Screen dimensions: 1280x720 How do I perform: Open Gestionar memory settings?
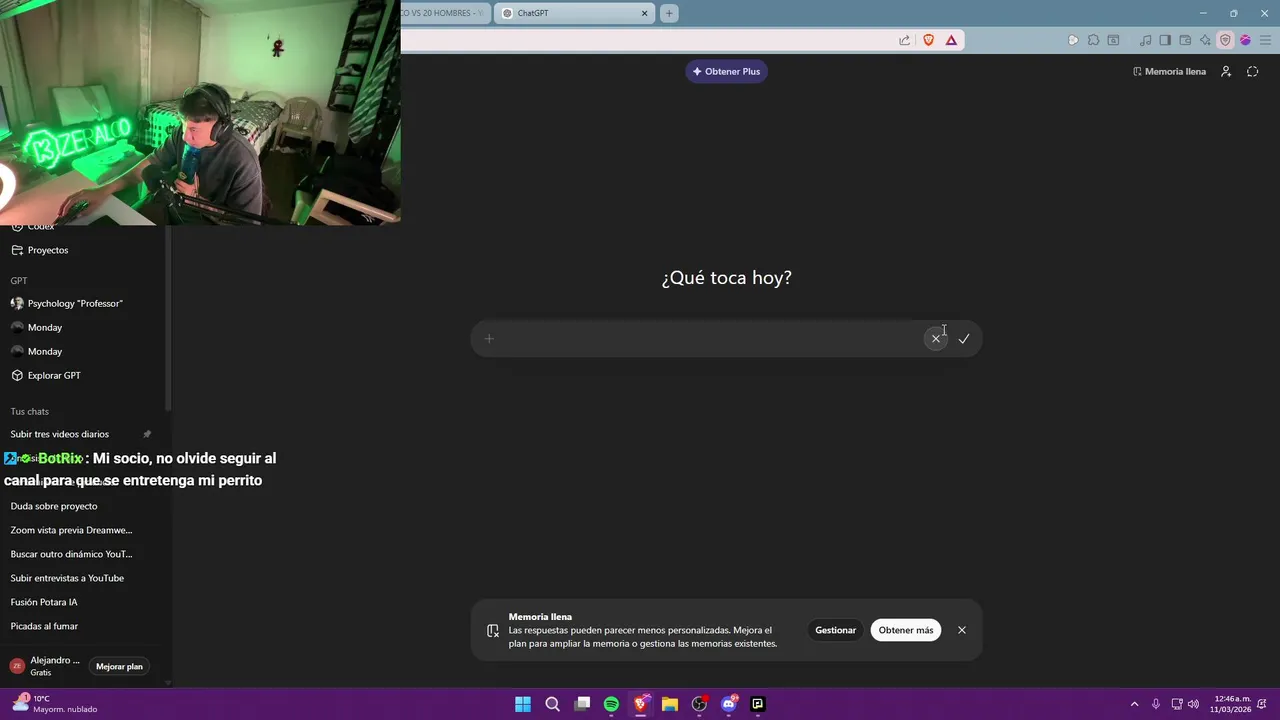point(835,630)
